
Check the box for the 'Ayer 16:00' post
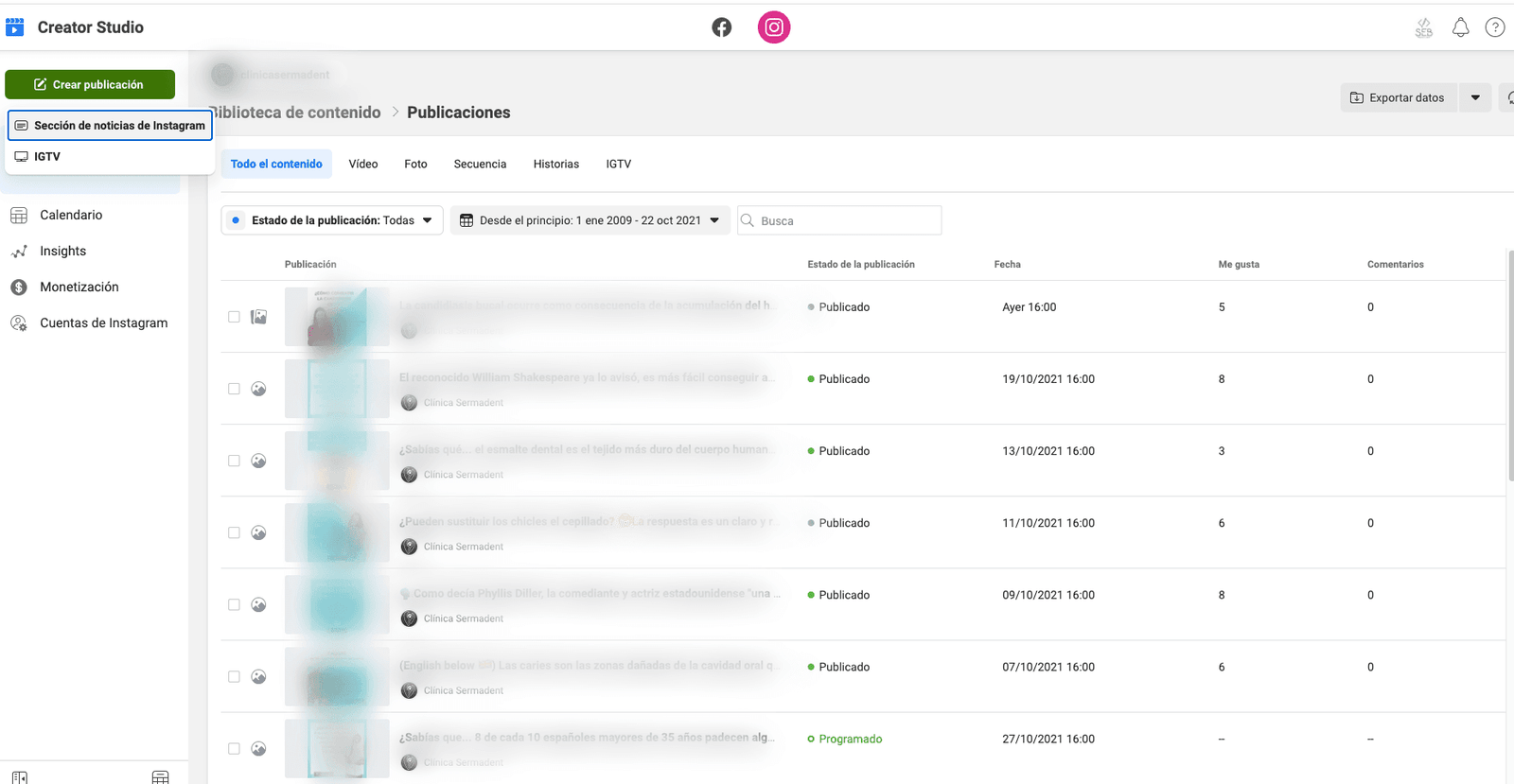pos(234,317)
